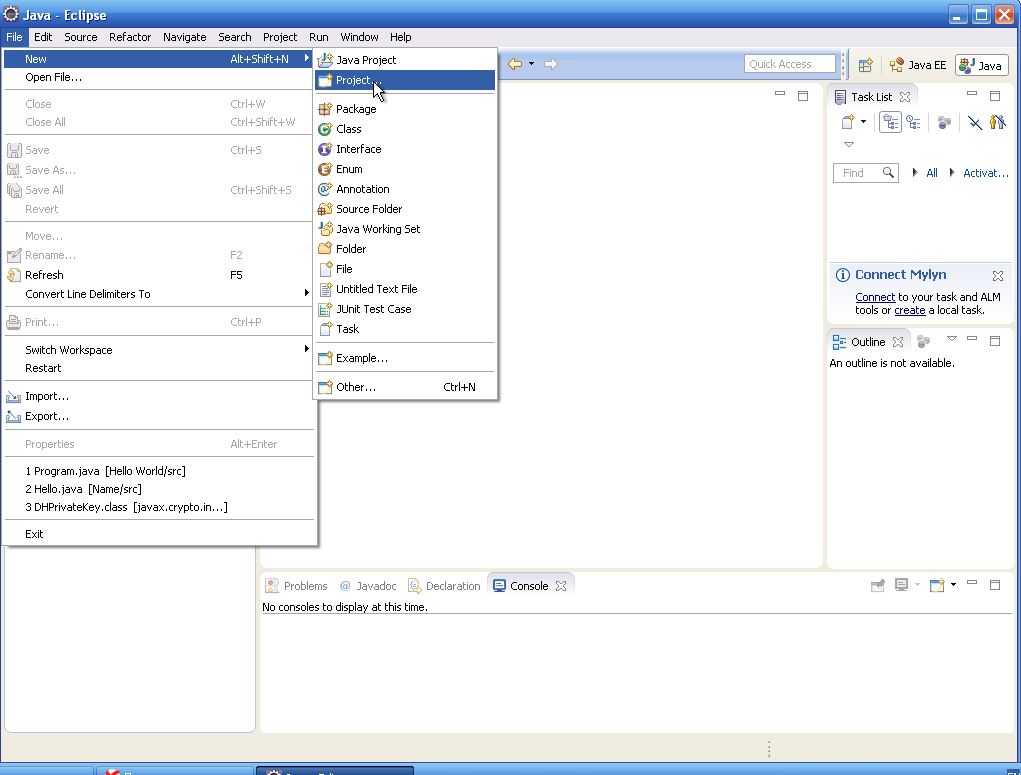Open the Edit menu

pos(43,37)
